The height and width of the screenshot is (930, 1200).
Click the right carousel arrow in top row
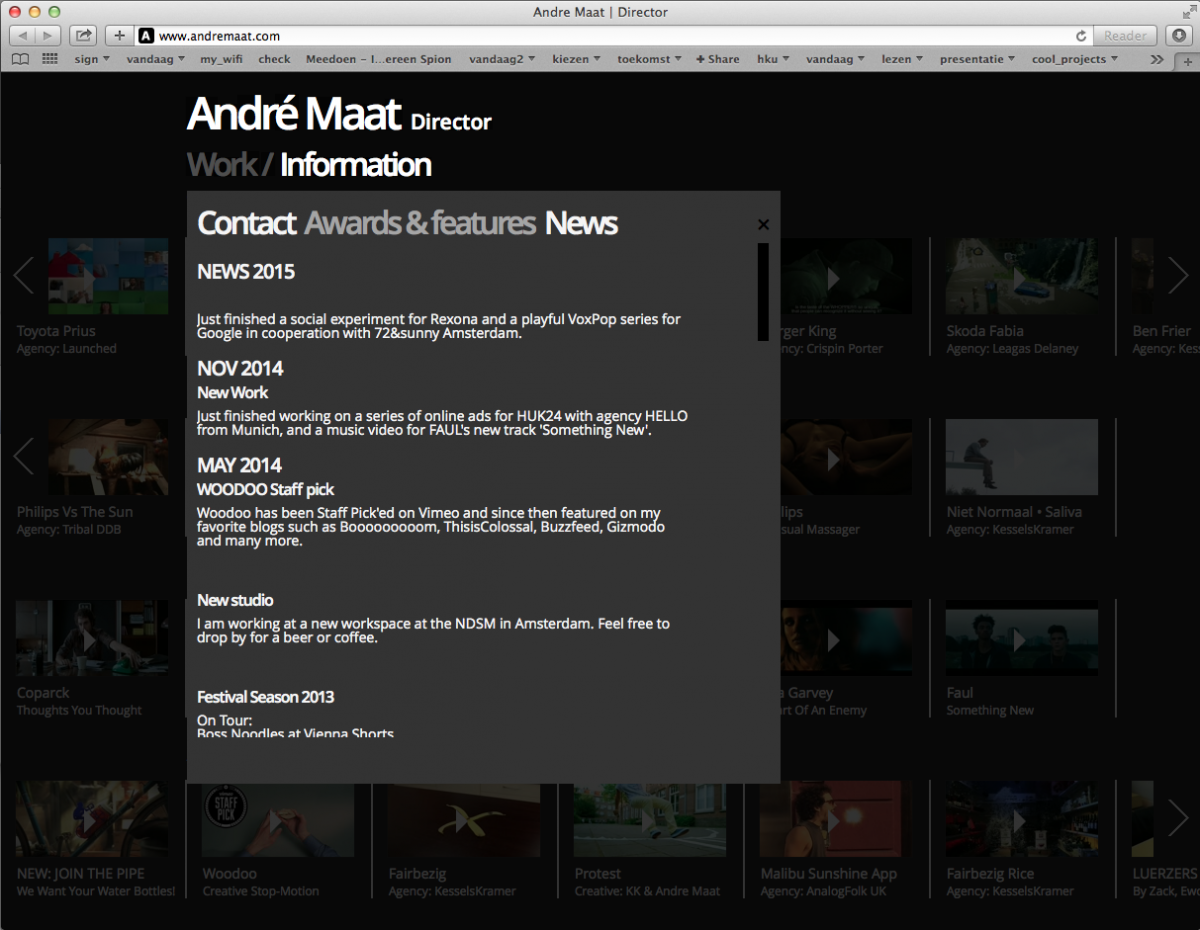(x=1178, y=276)
